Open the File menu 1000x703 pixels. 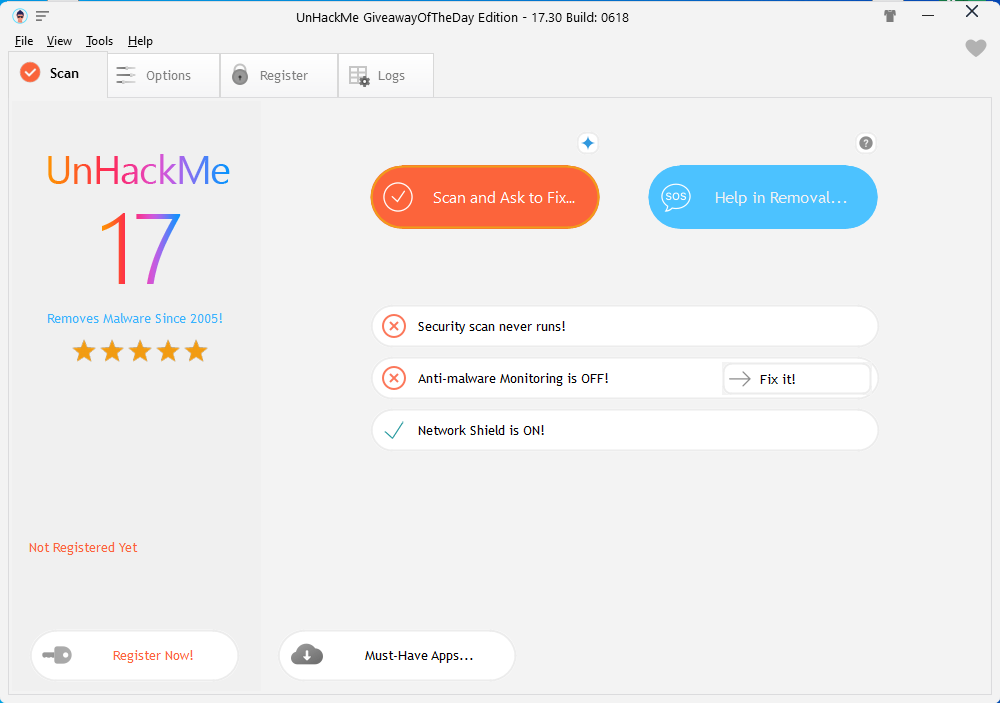pos(24,41)
